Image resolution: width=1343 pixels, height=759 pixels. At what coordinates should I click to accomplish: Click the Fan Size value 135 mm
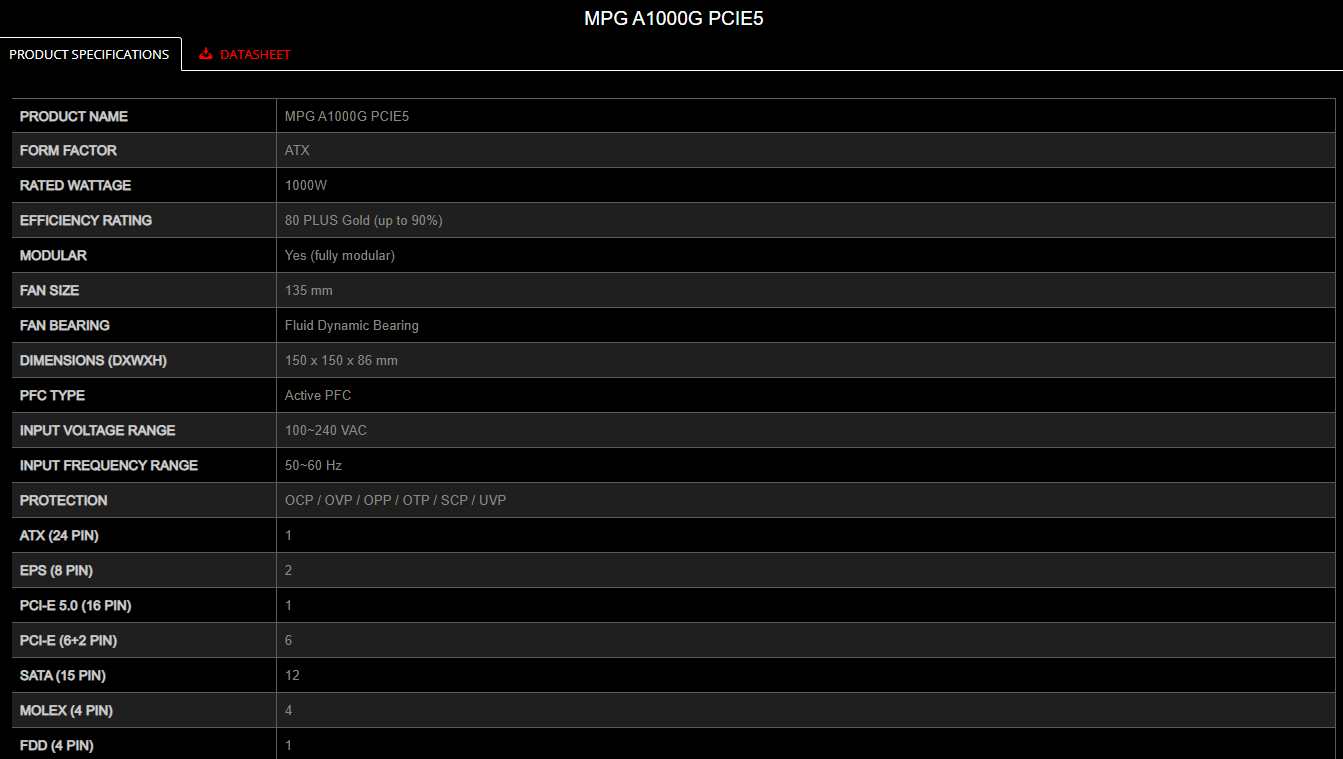point(309,290)
